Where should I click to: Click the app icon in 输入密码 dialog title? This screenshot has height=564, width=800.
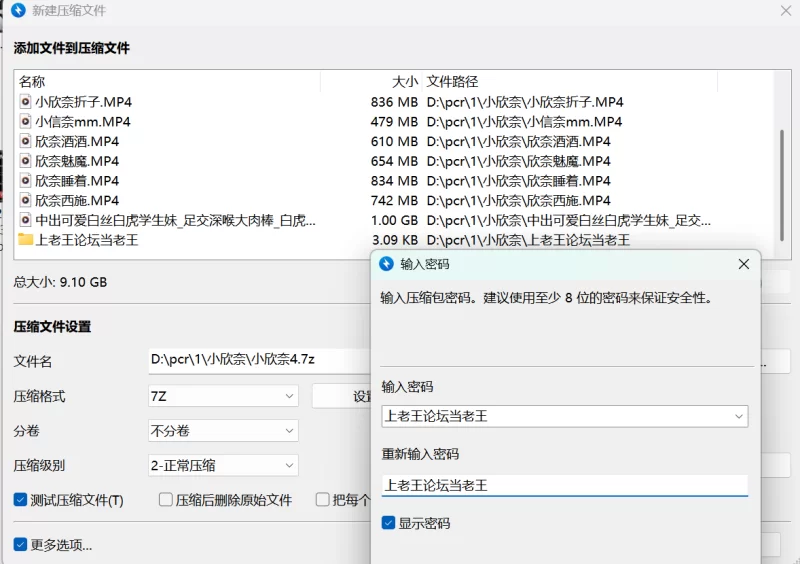click(x=387, y=264)
